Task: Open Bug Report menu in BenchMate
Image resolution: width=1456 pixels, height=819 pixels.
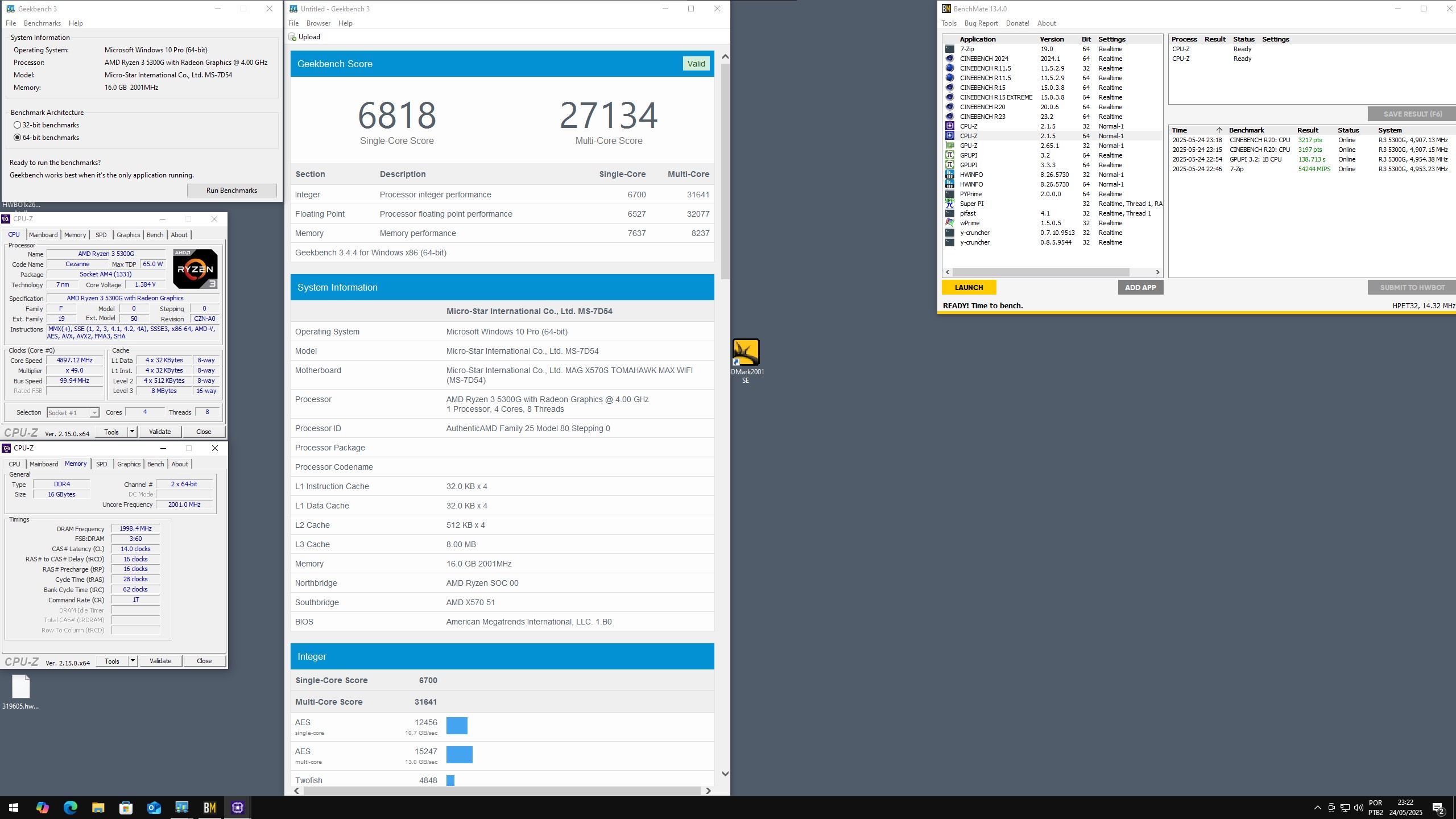Action: tap(981, 23)
